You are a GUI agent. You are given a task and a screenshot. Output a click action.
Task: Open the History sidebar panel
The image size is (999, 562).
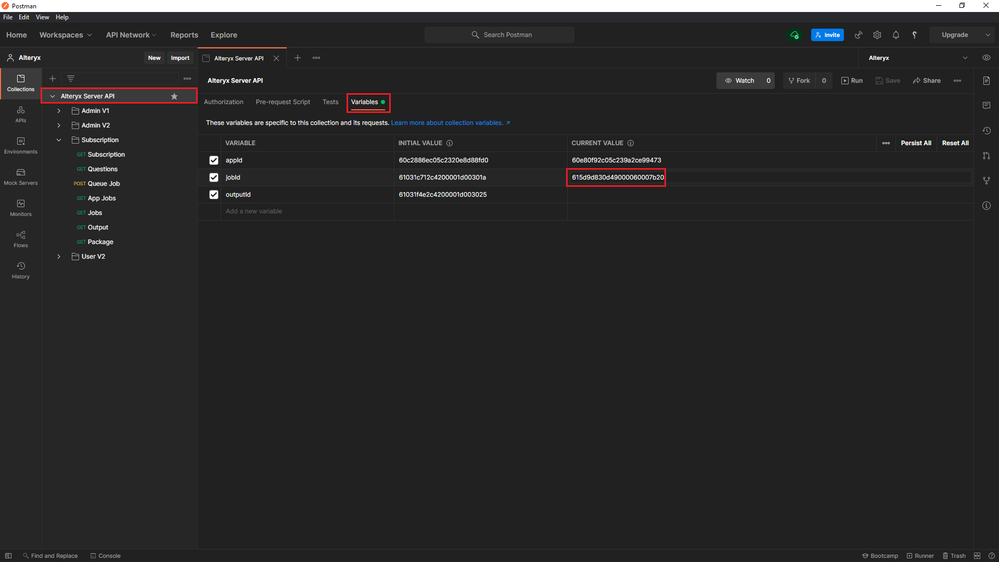(20, 270)
